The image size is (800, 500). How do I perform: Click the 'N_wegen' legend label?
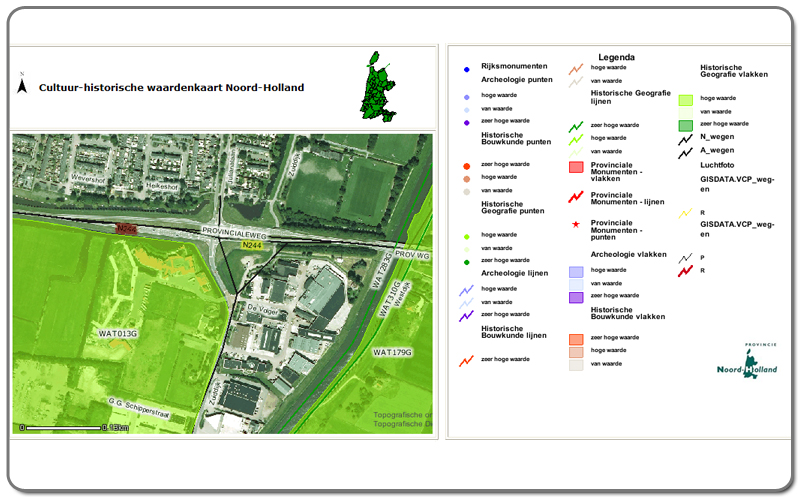click(x=717, y=137)
